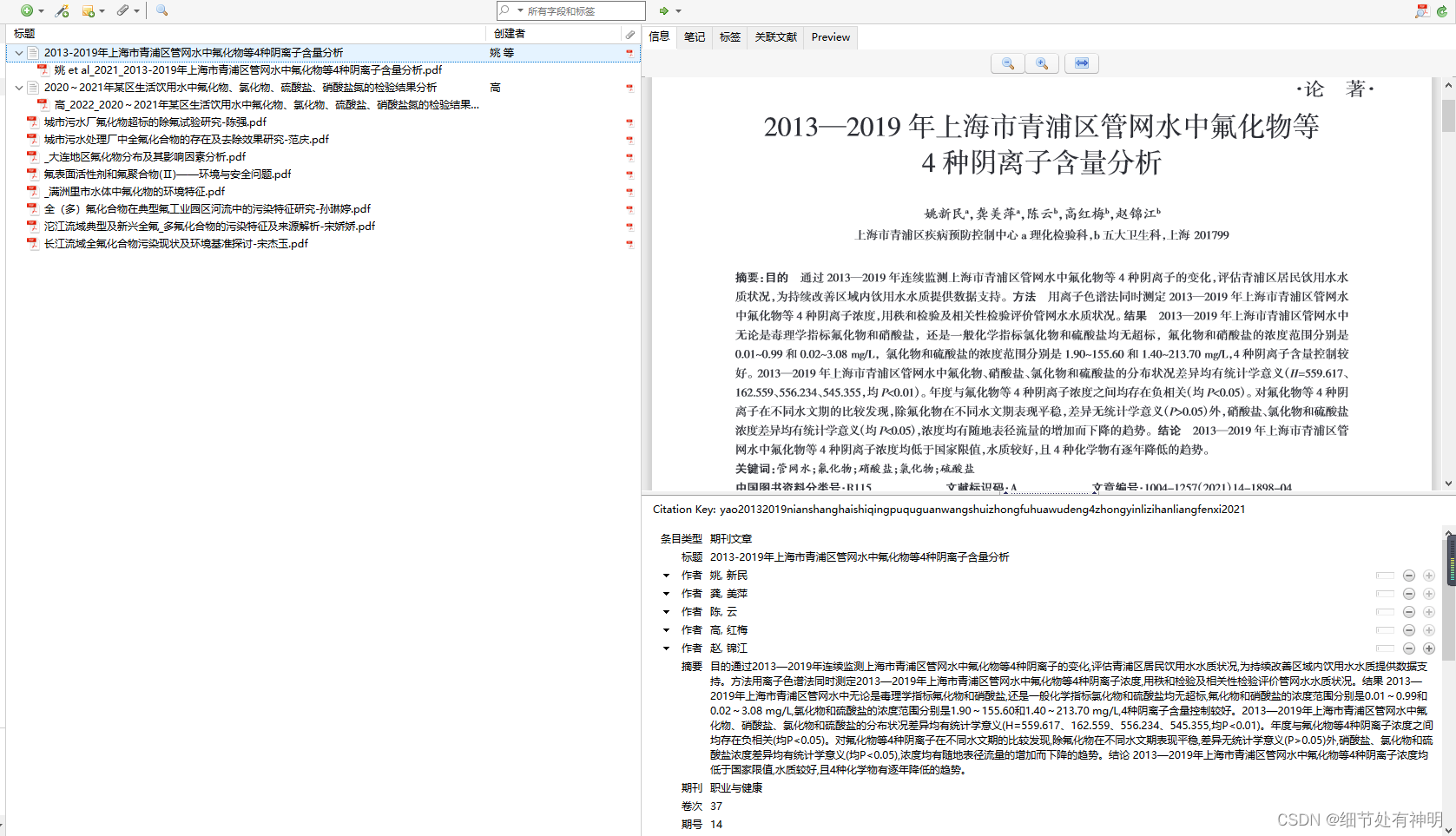1456x836 pixels.
Task: Select 姚 et al_2021 child PDF attachment
Action: 247,70
